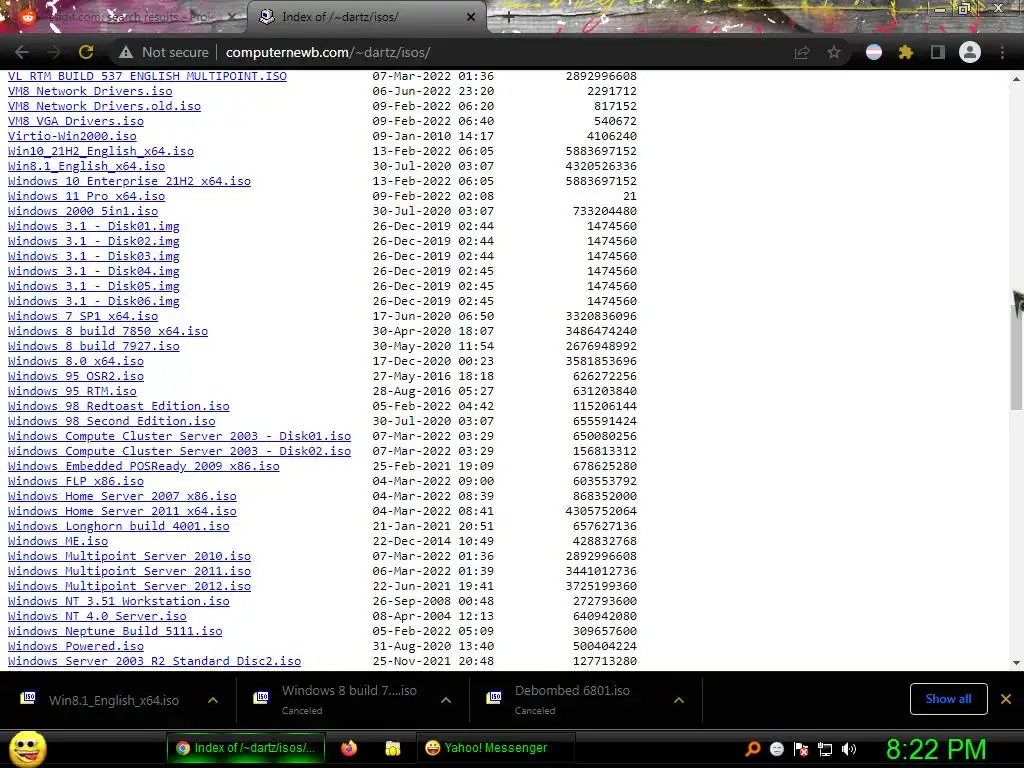Reload the page with the refresh icon
The height and width of the screenshot is (768, 1024).
coord(86,52)
